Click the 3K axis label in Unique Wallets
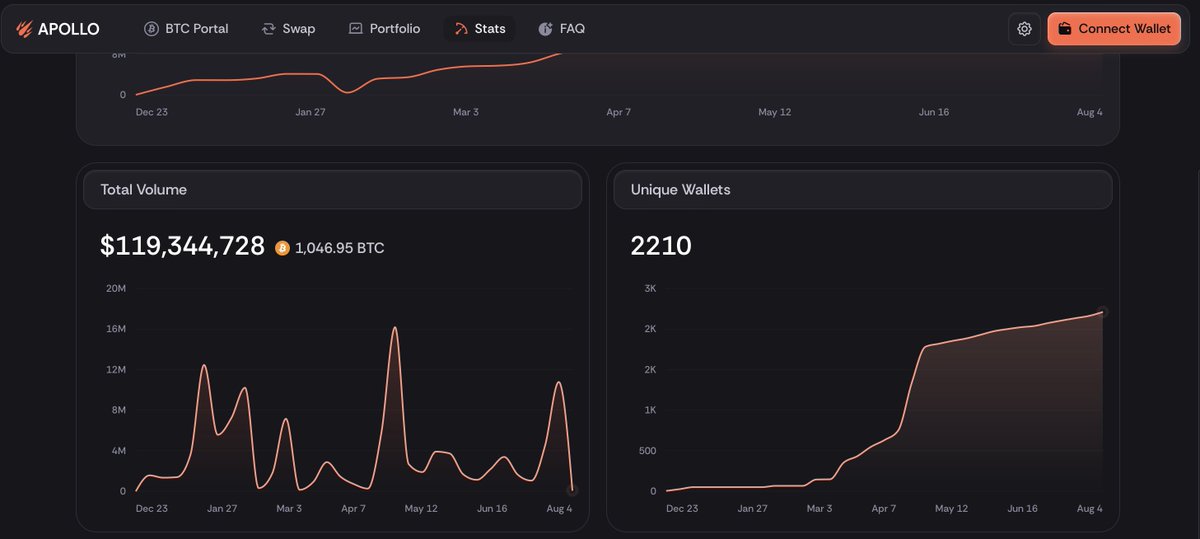The image size is (1200, 539). click(x=650, y=288)
